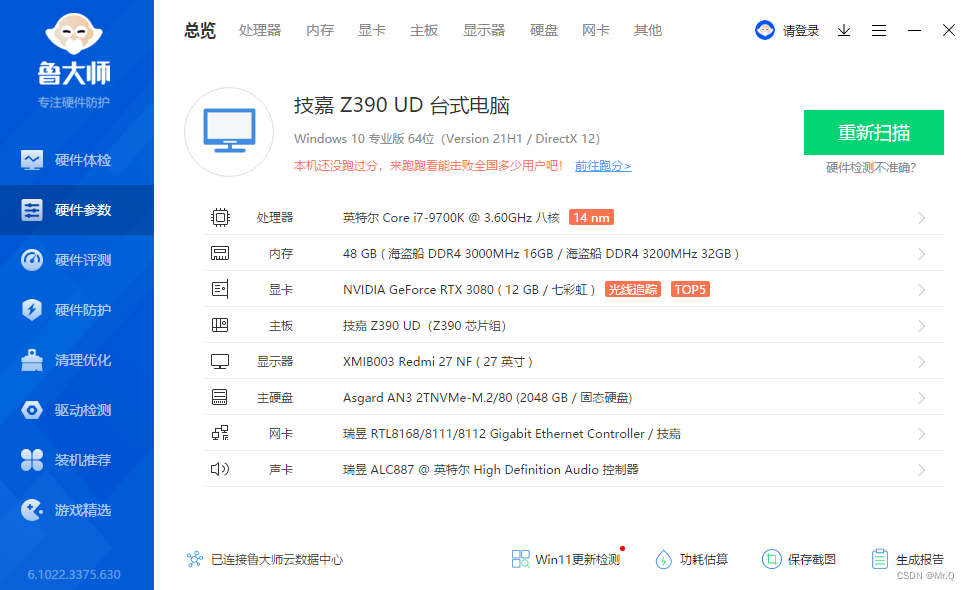Click the Win11更新检测 icon

pyautogui.click(x=521, y=559)
